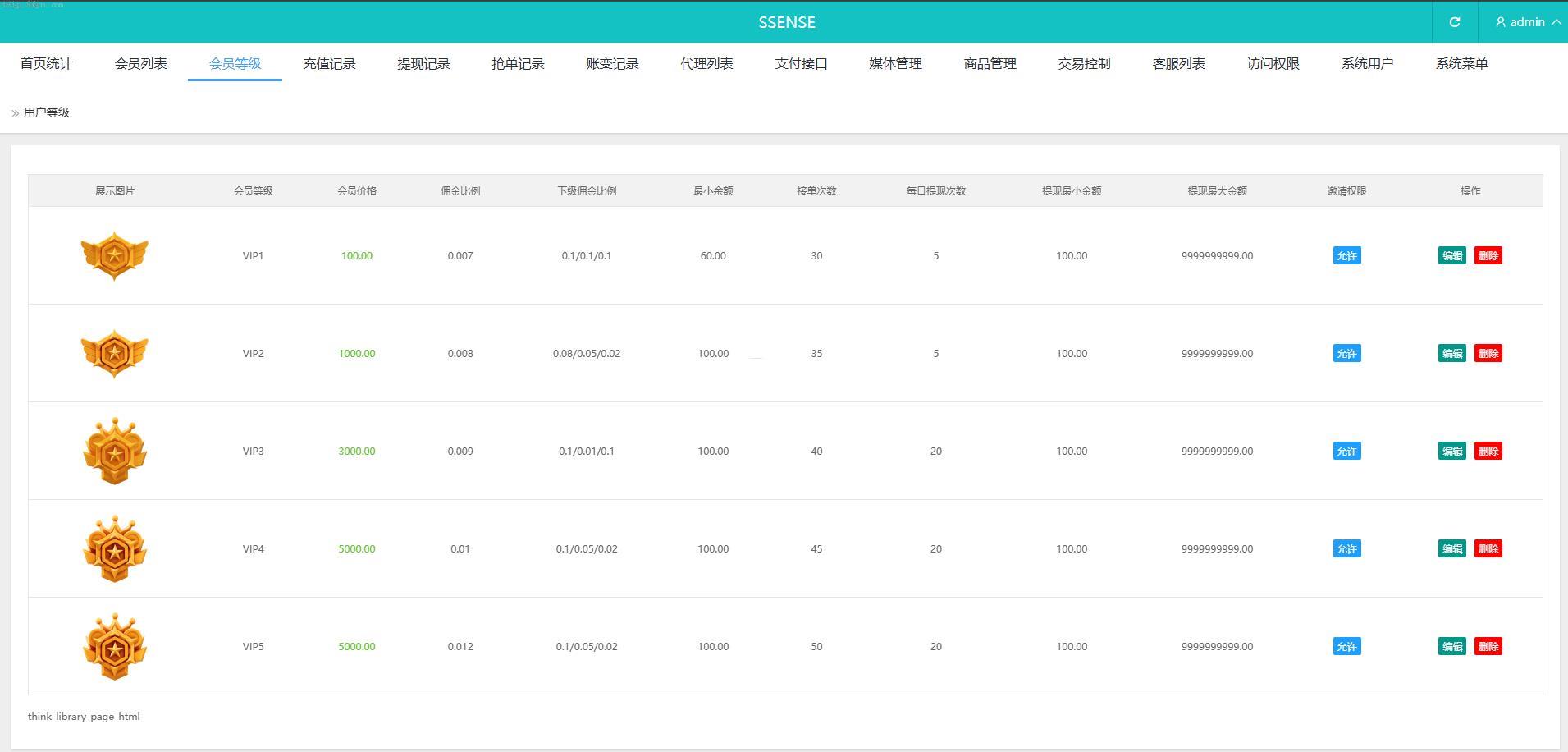Toggle the VIP5 invite permission tag
The width and height of the screenshot is (1568, 752).
(1346, 646)
